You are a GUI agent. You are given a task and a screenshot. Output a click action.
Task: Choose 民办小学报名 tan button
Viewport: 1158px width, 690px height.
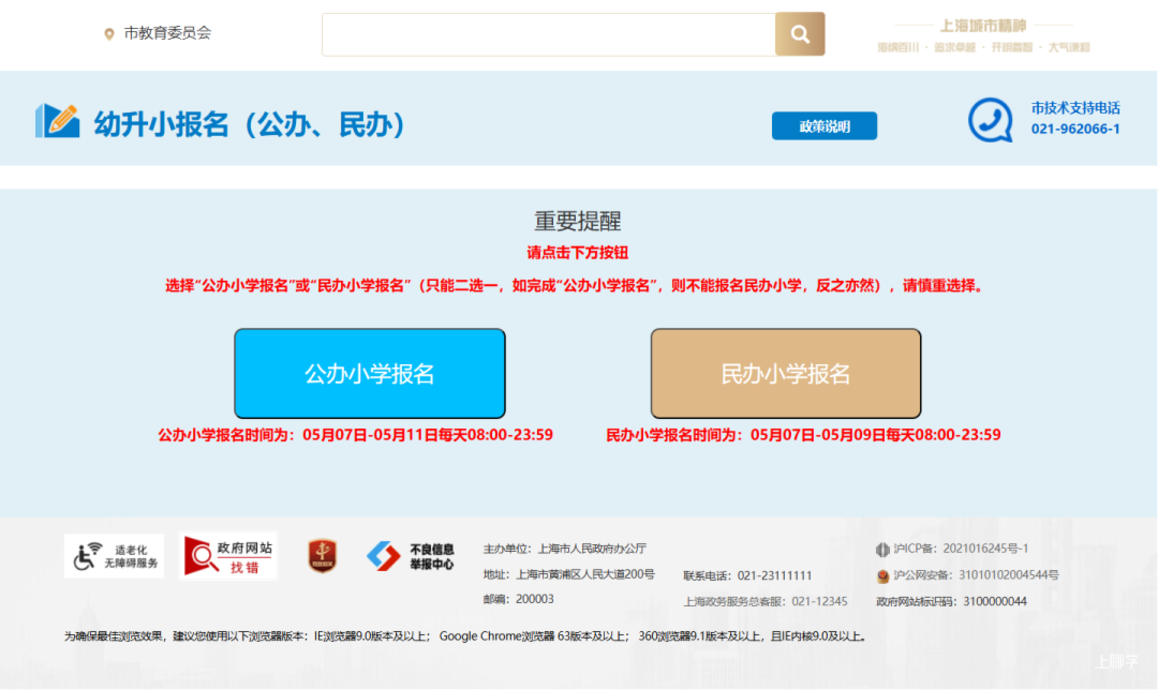click(x=786, y=374)
